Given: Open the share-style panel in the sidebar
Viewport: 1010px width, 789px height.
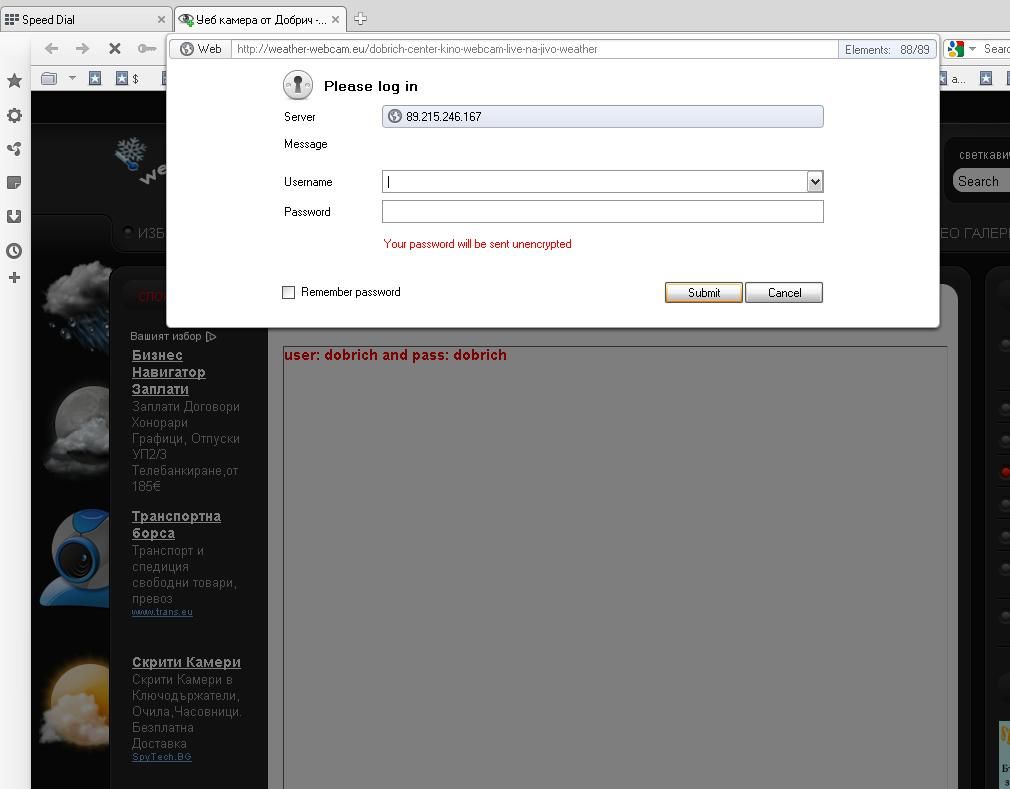Looking at the screenshot, I should pos(14,149).
